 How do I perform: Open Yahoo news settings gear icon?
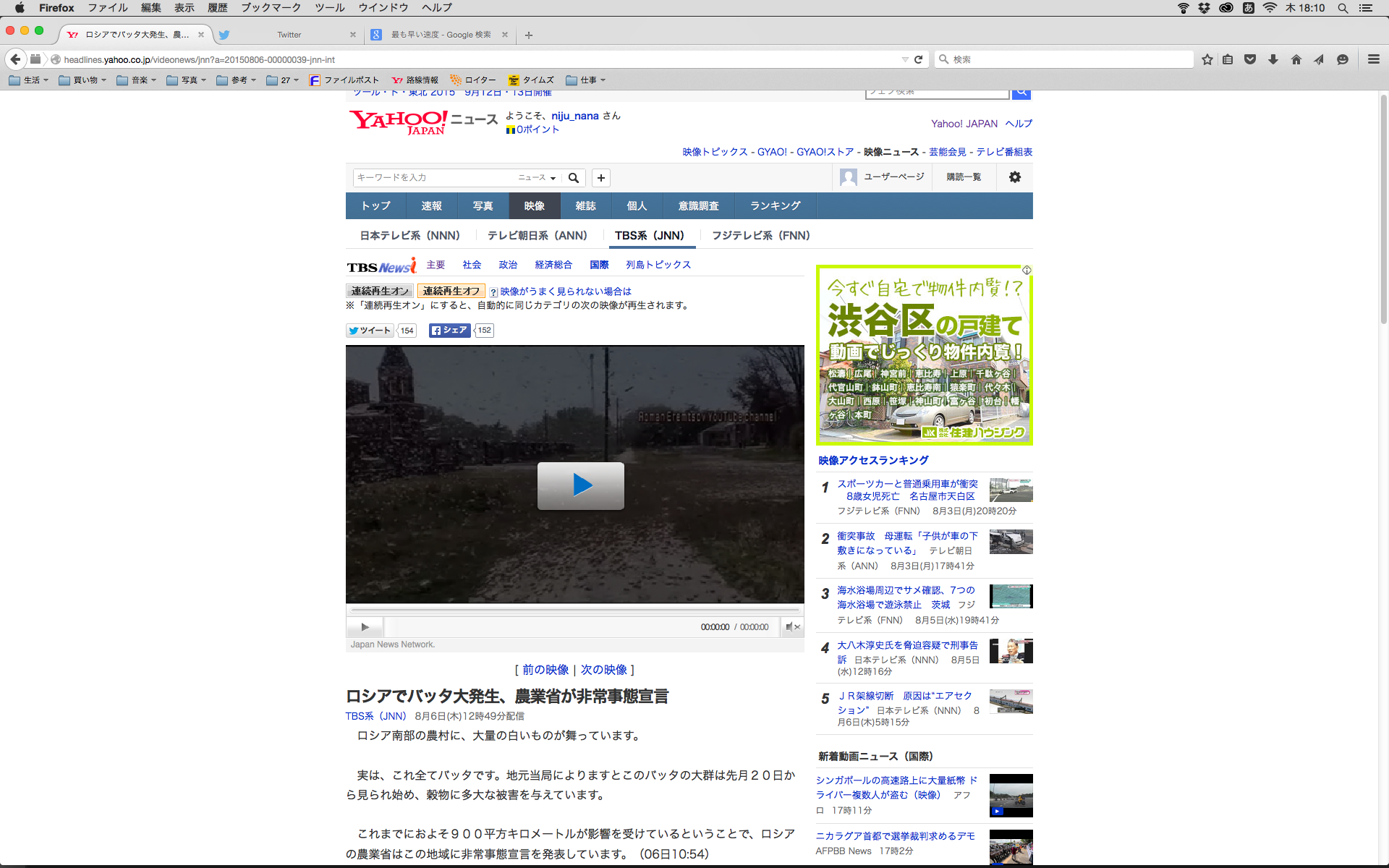coord(1014,177)
